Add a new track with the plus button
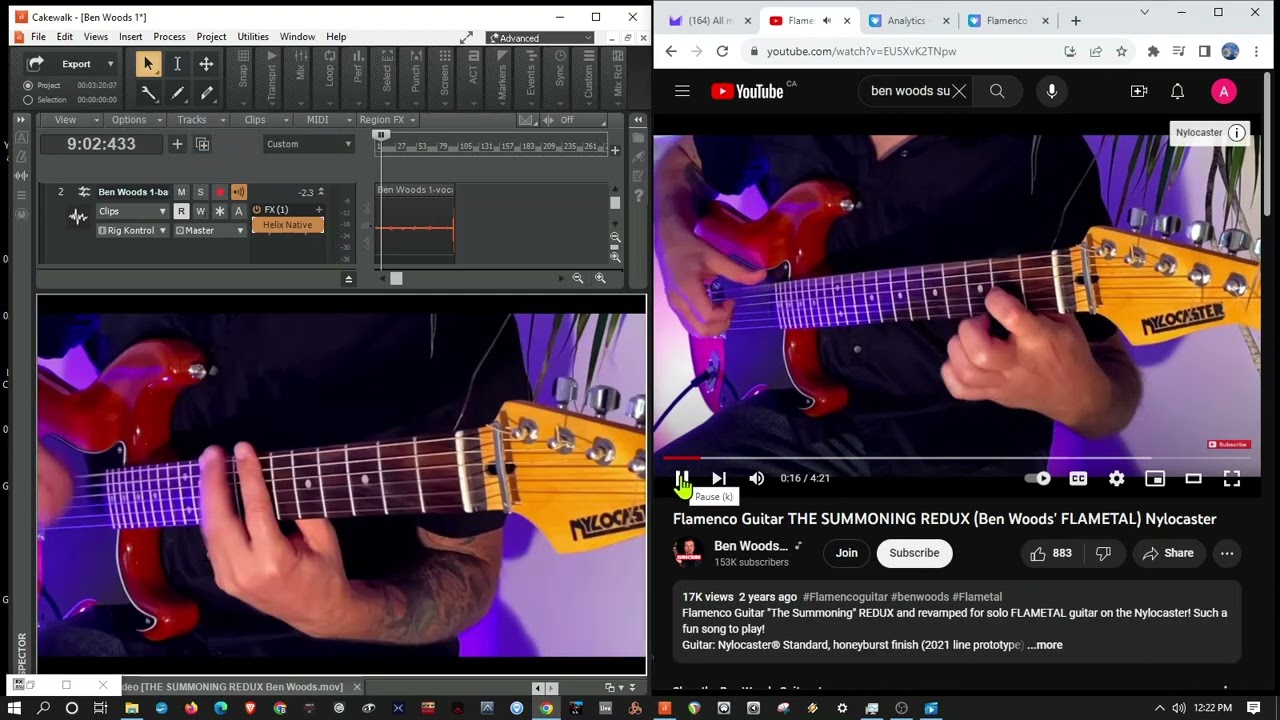The width and height of the screenshot is (1280, 720). coord(177,144)
